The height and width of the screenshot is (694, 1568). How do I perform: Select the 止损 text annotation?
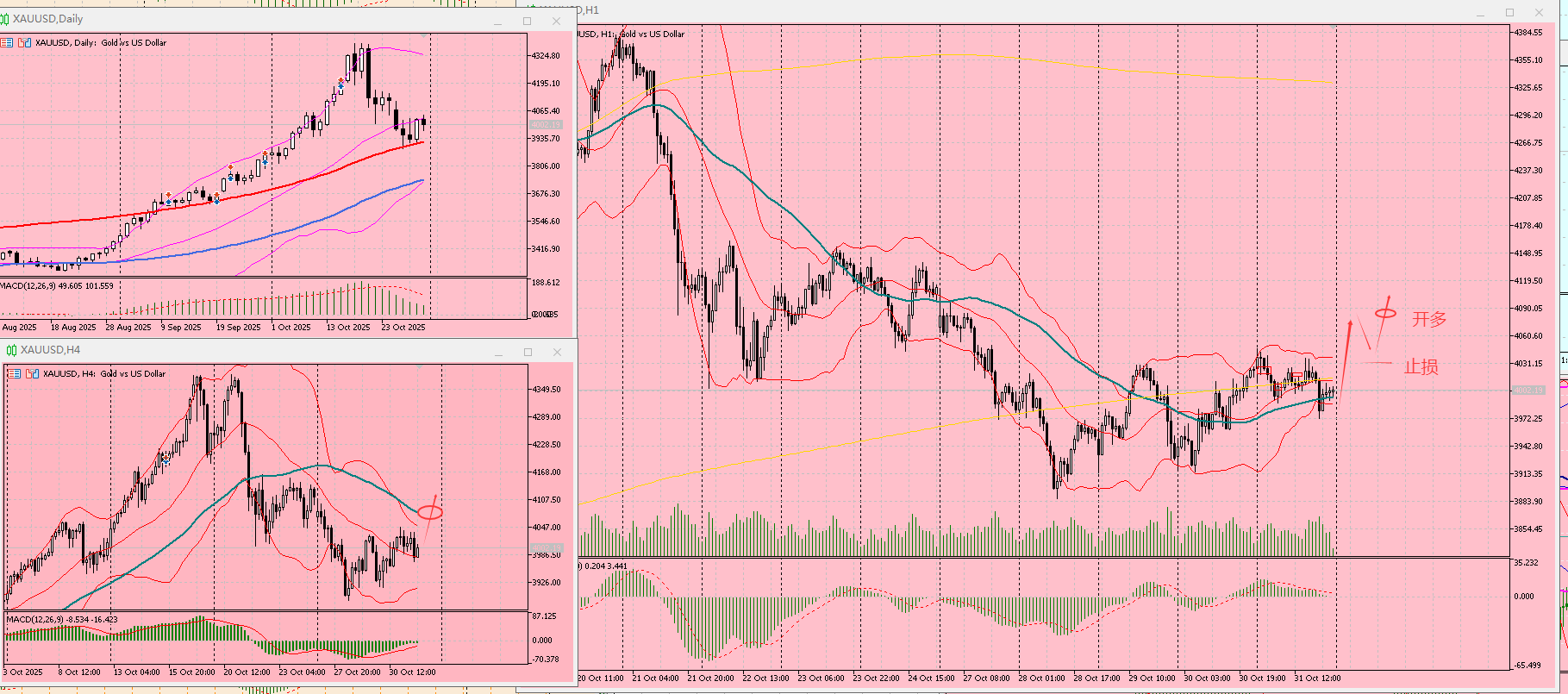point(1421,367)
